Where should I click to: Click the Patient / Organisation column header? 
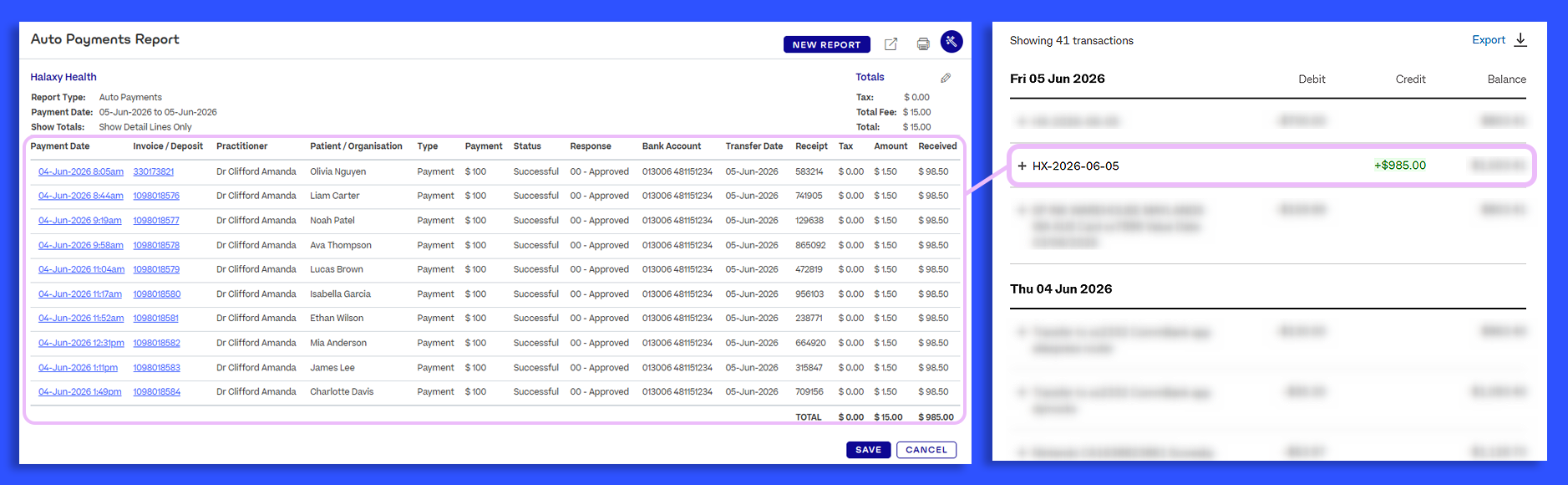tap(357, 146)
